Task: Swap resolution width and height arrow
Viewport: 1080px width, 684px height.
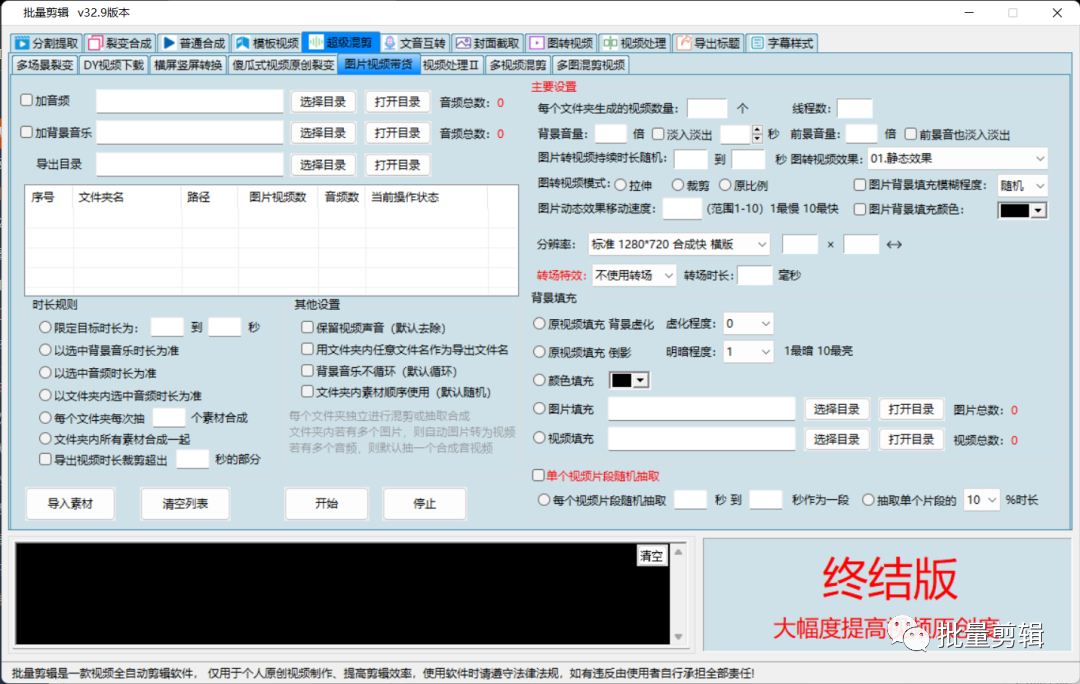Action: tap(894, 245)
